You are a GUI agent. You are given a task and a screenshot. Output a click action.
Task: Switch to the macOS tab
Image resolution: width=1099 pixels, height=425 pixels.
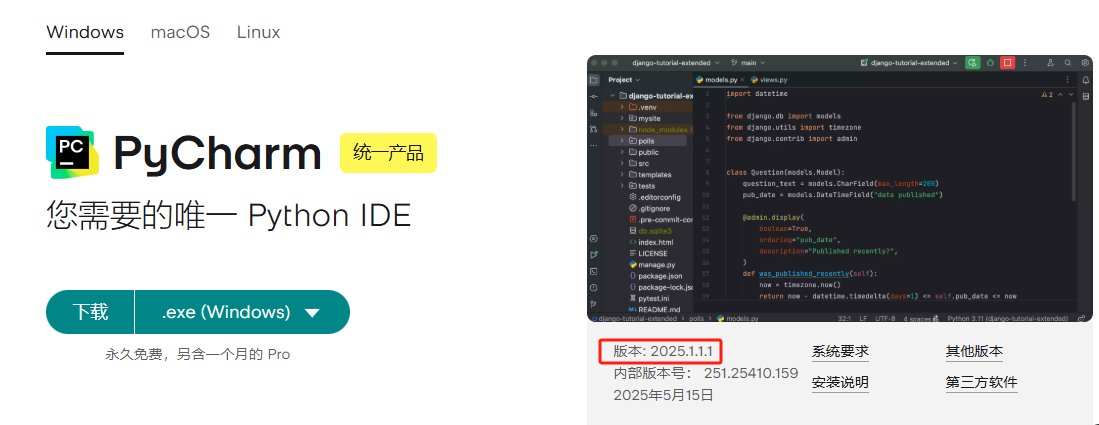coord(180,32)
